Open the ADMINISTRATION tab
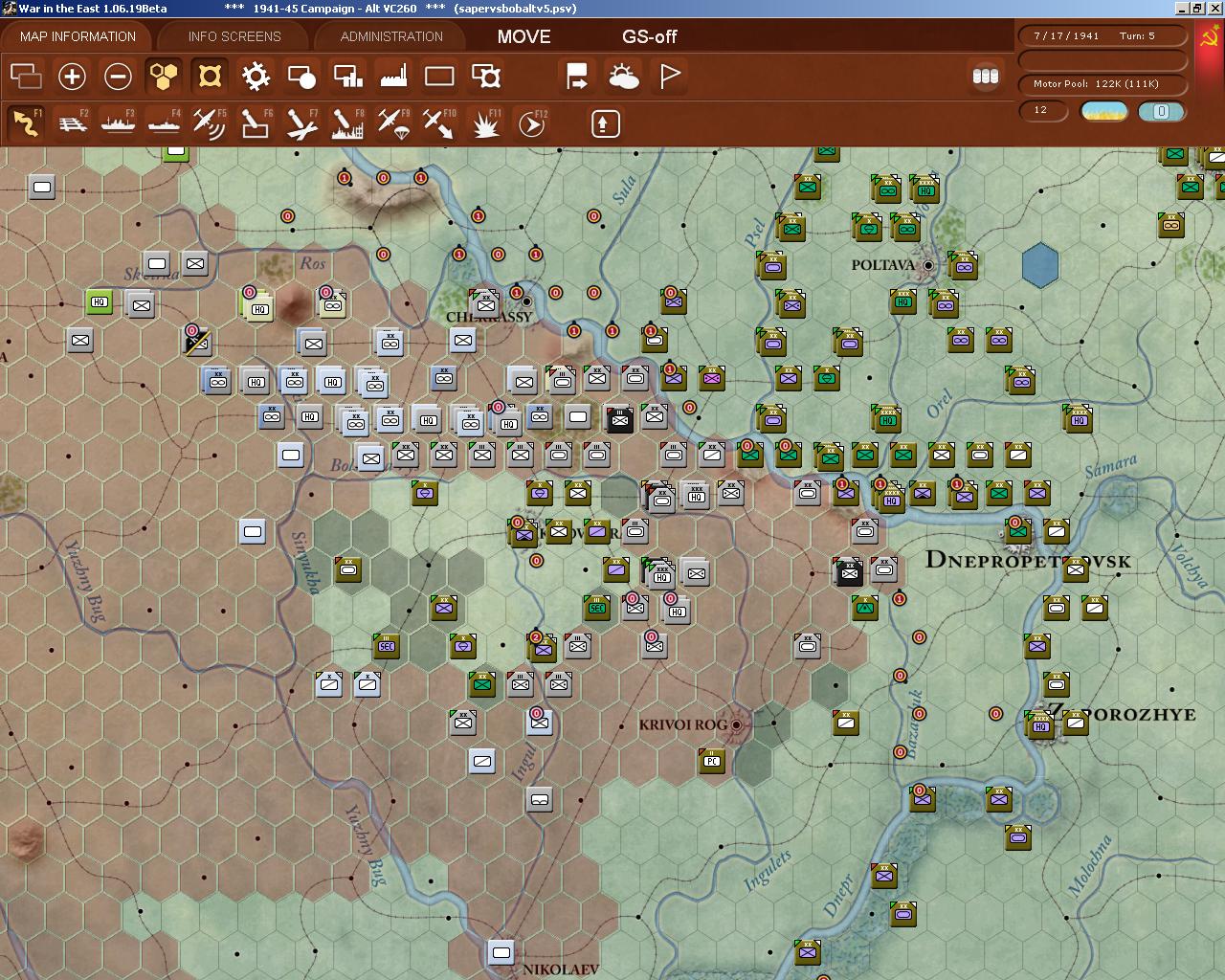This screenshot has height=980, width=1225. coord(391,36)
